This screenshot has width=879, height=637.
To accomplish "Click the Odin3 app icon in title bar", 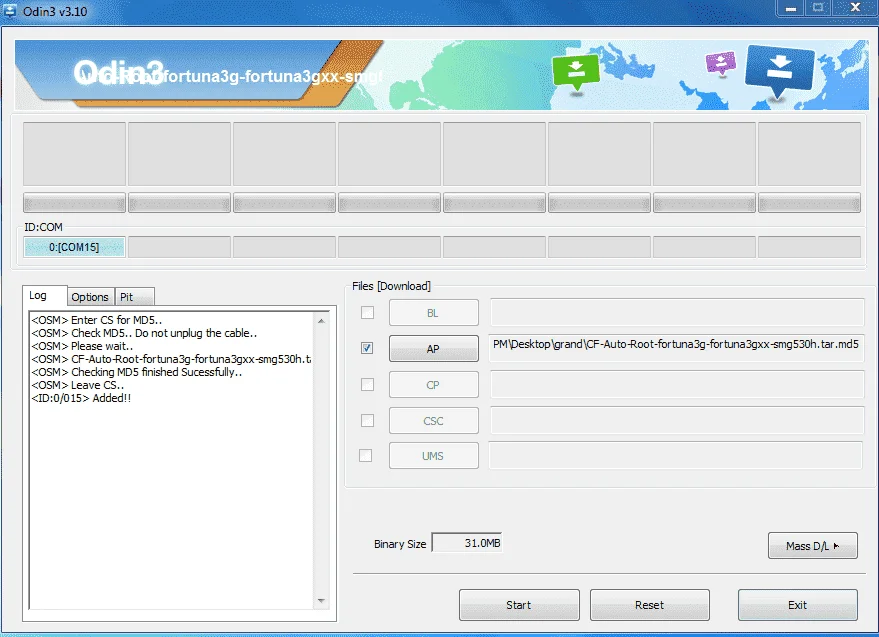I will click(10, 10).
